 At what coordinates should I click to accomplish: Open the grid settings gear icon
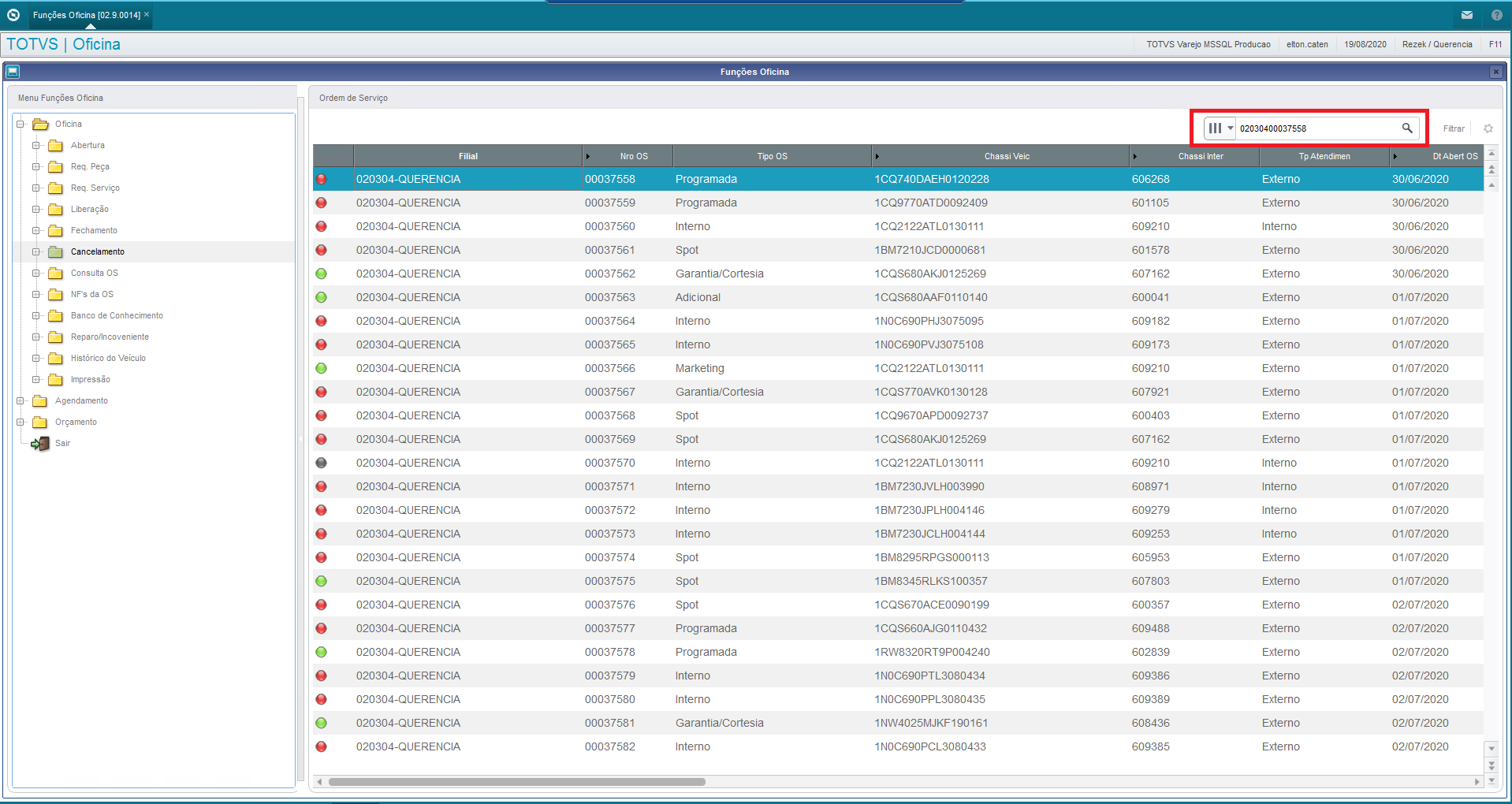1488,128
